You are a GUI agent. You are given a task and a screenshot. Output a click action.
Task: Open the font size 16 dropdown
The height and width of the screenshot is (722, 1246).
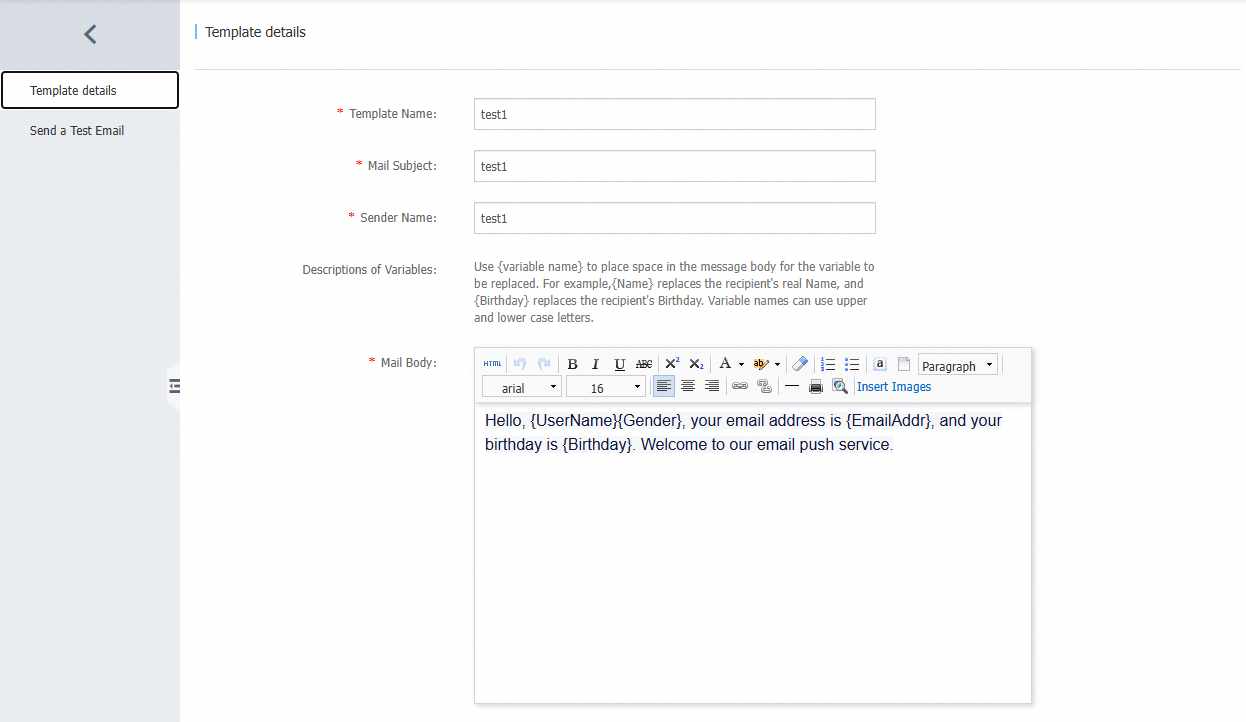606,387
